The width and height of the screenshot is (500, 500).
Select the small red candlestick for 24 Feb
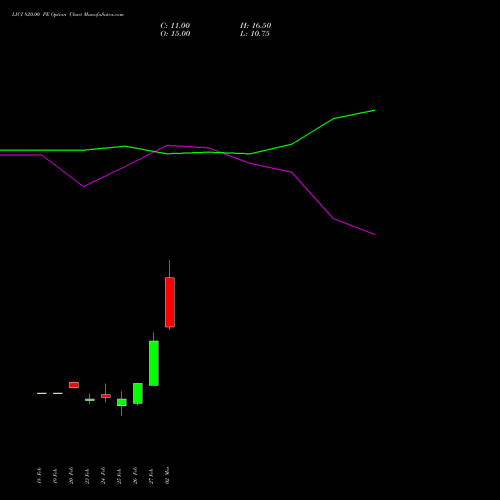[x=106, y=396]
